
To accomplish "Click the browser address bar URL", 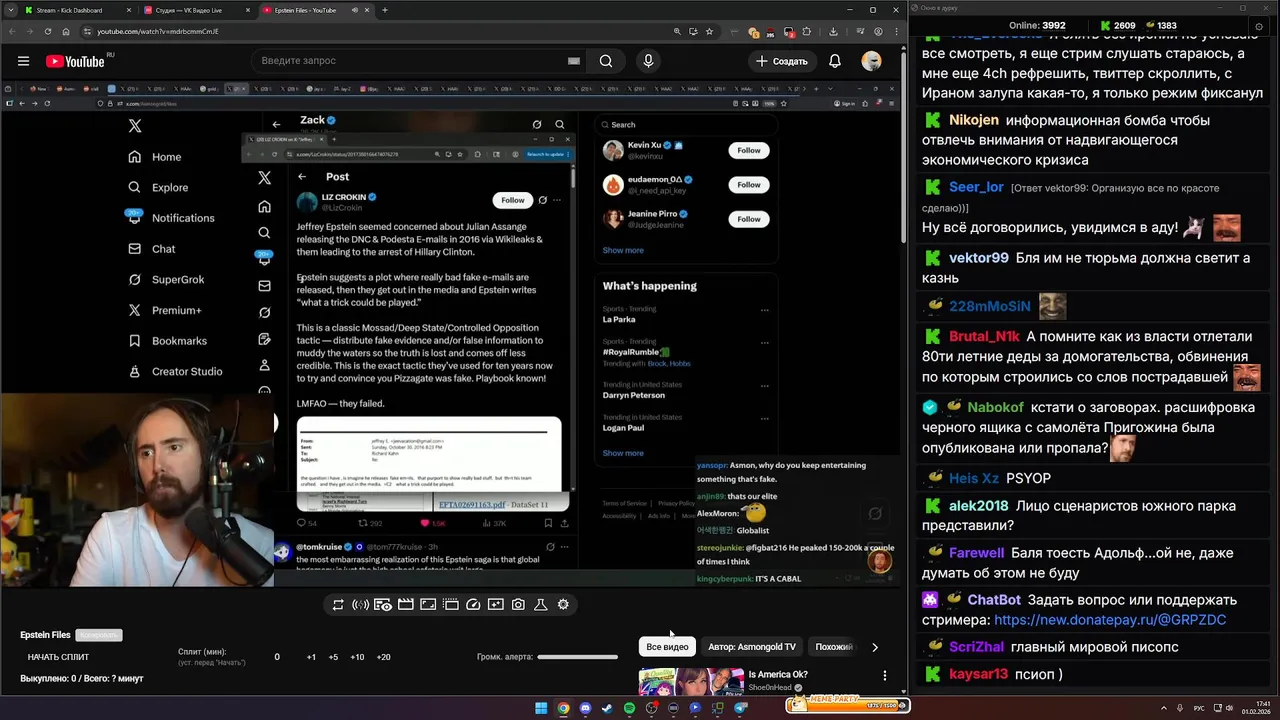I will click(x=157, y=31).
